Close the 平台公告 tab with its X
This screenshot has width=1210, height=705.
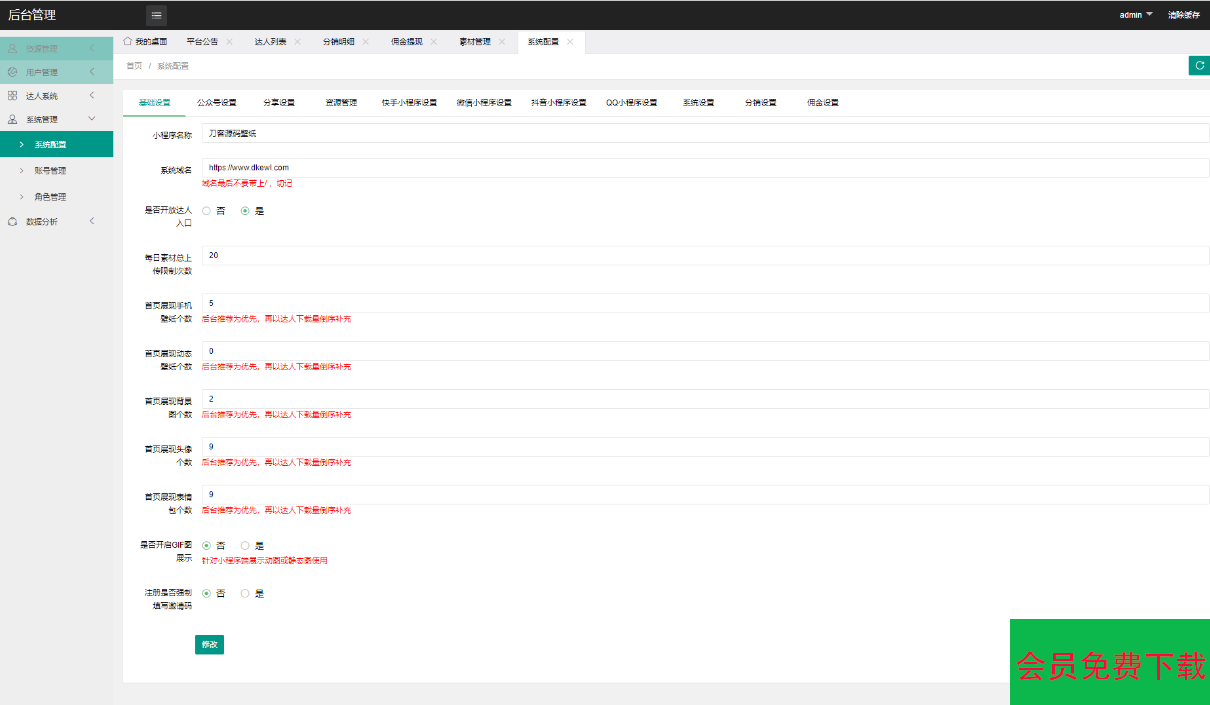[229, 42]
